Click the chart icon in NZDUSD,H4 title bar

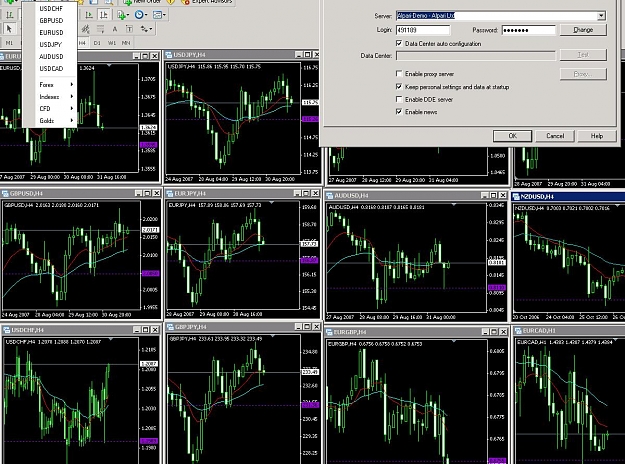[x=516, y=197]
